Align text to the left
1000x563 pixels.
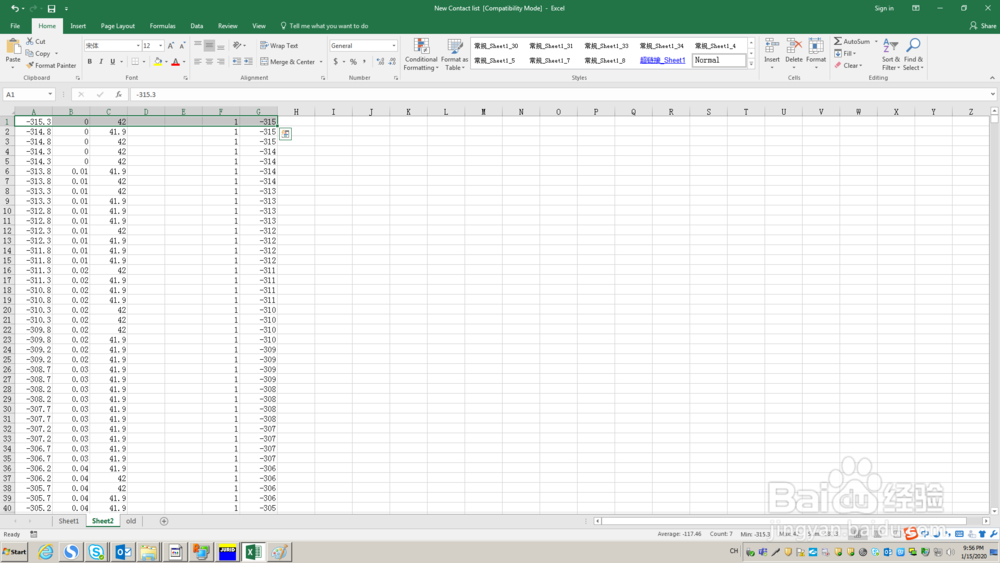[198, 62]
